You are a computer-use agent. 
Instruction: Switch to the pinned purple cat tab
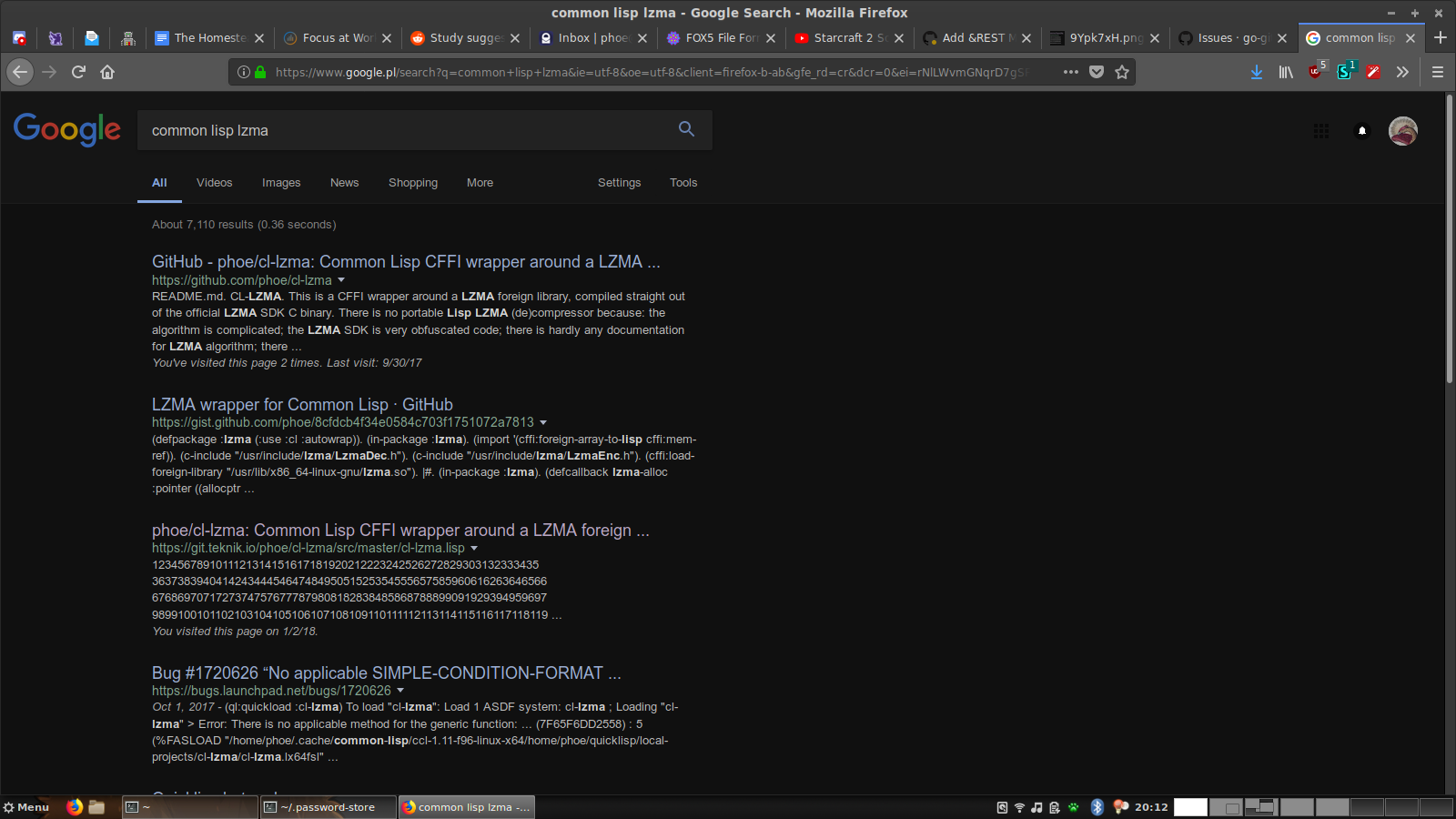[56, 38]
